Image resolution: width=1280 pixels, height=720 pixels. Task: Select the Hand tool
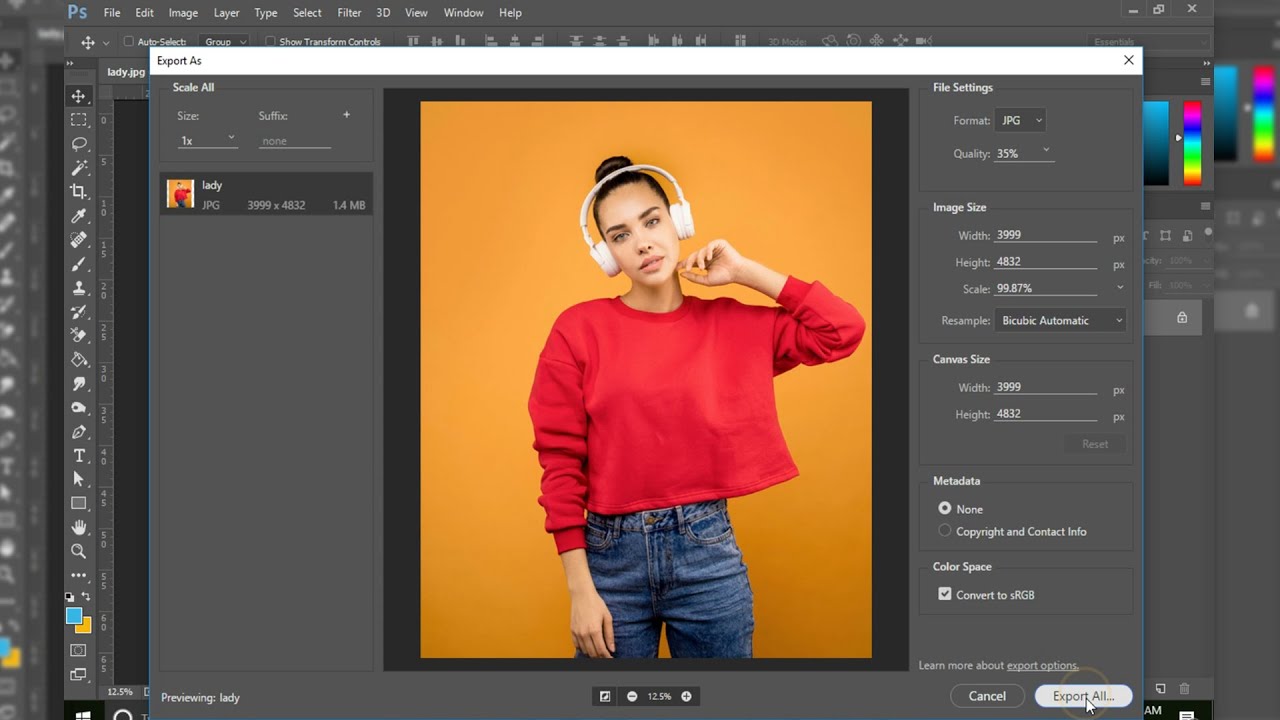pyautogui.click(x=79, y=528)
